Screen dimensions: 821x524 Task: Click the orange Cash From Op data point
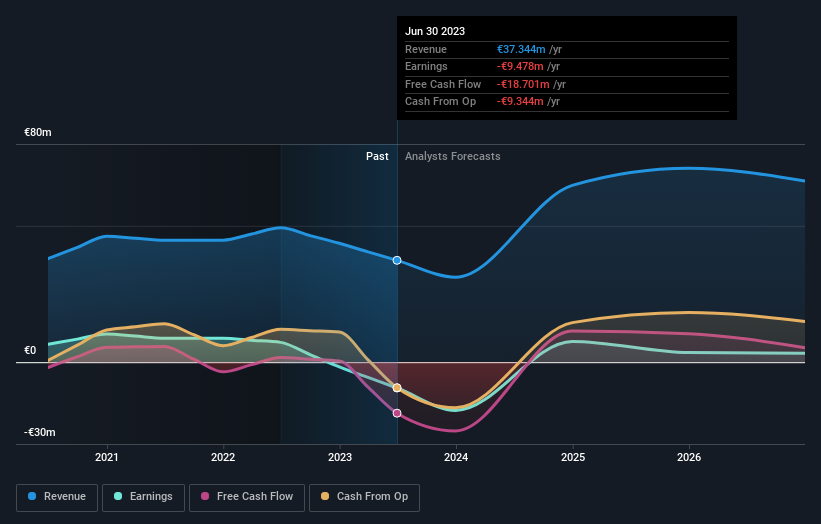[x=397, y=388]
